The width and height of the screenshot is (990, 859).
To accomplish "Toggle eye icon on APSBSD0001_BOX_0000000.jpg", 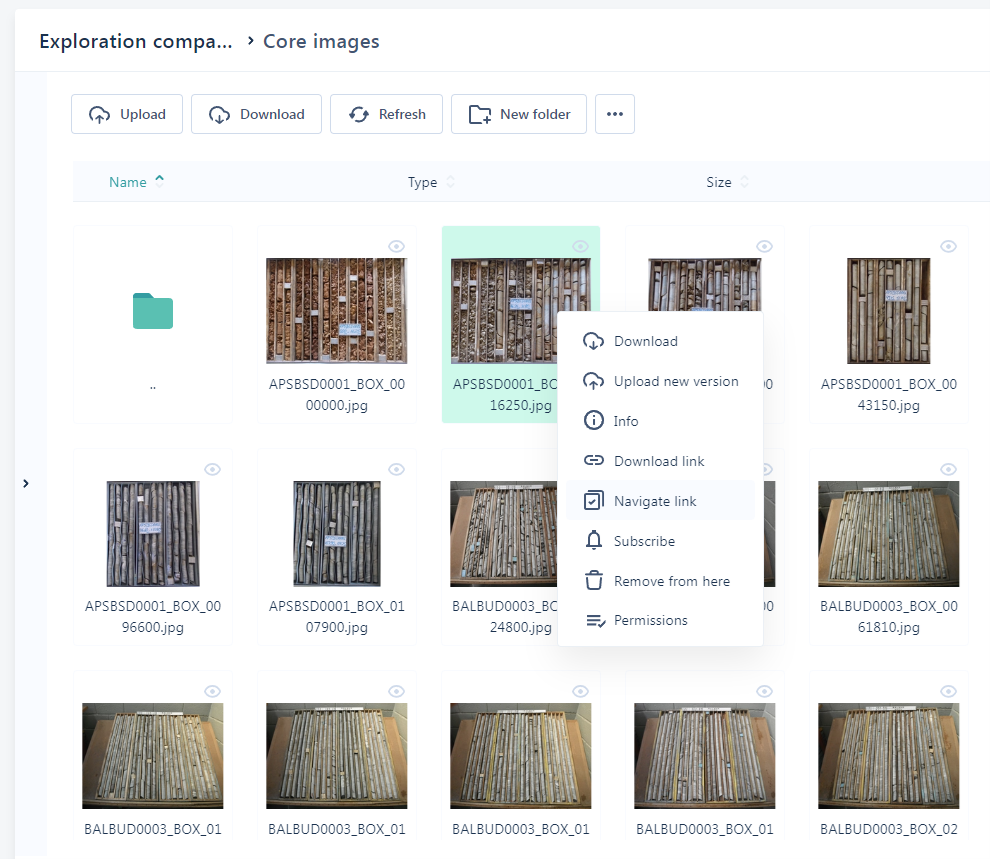I will [x=396, y=246].
